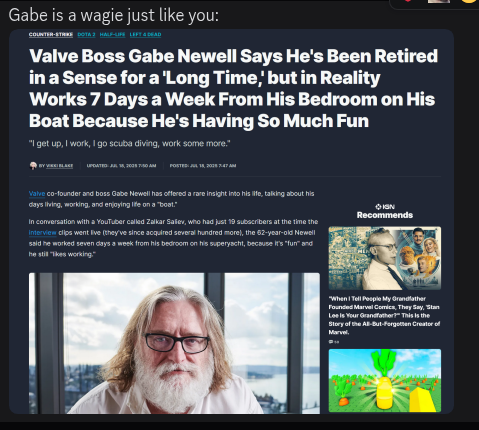Click the Recommends sidebar heading
The width and height of the screenshot is (479, 430).
coord(385,215)
